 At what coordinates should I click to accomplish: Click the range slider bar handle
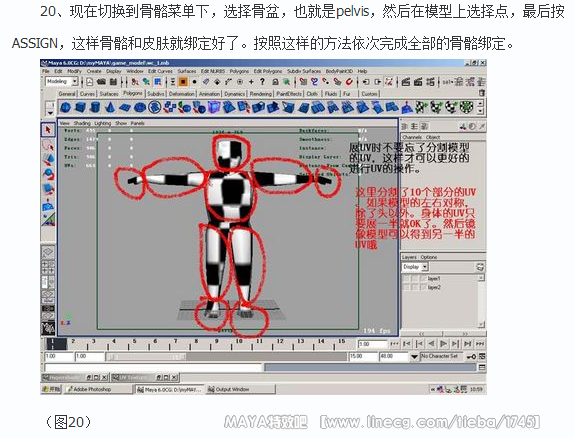pyautogui.click(x=146, y=356)
